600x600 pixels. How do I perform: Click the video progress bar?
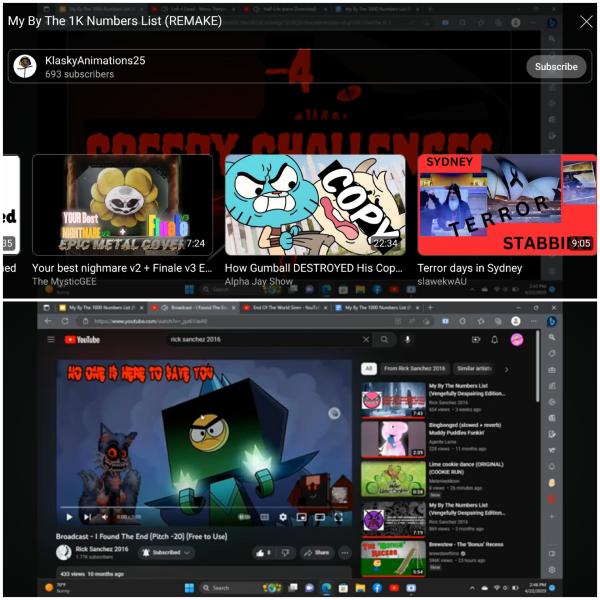click(205, 507)
